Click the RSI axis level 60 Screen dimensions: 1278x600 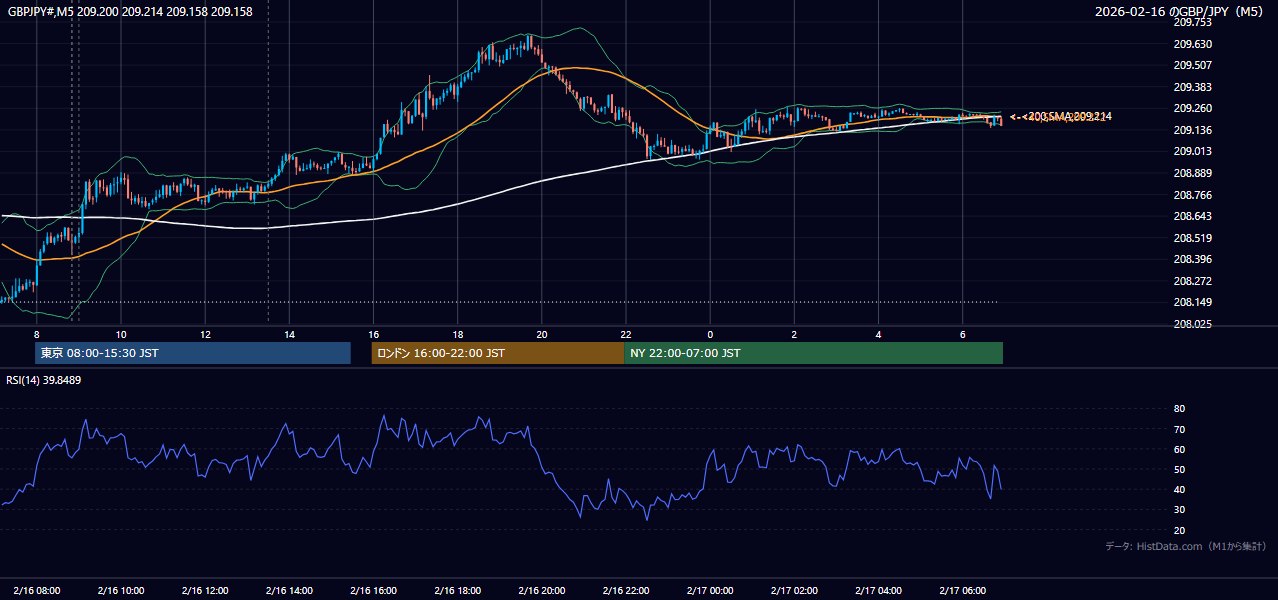point(1179,449)
